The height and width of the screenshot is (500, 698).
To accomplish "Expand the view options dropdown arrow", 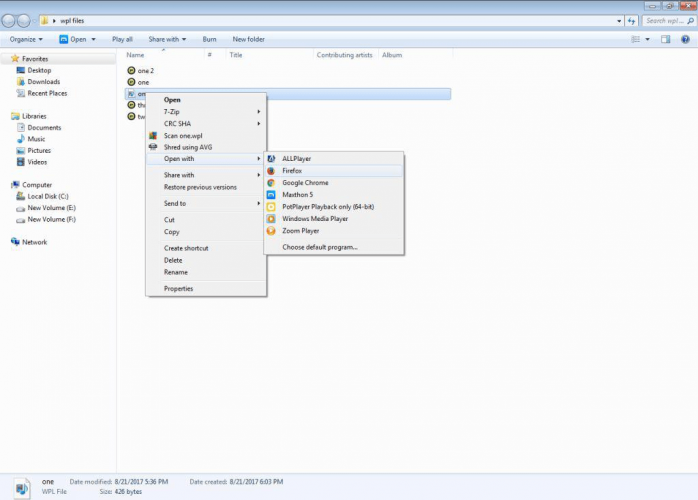I will [x=647, y=39].
